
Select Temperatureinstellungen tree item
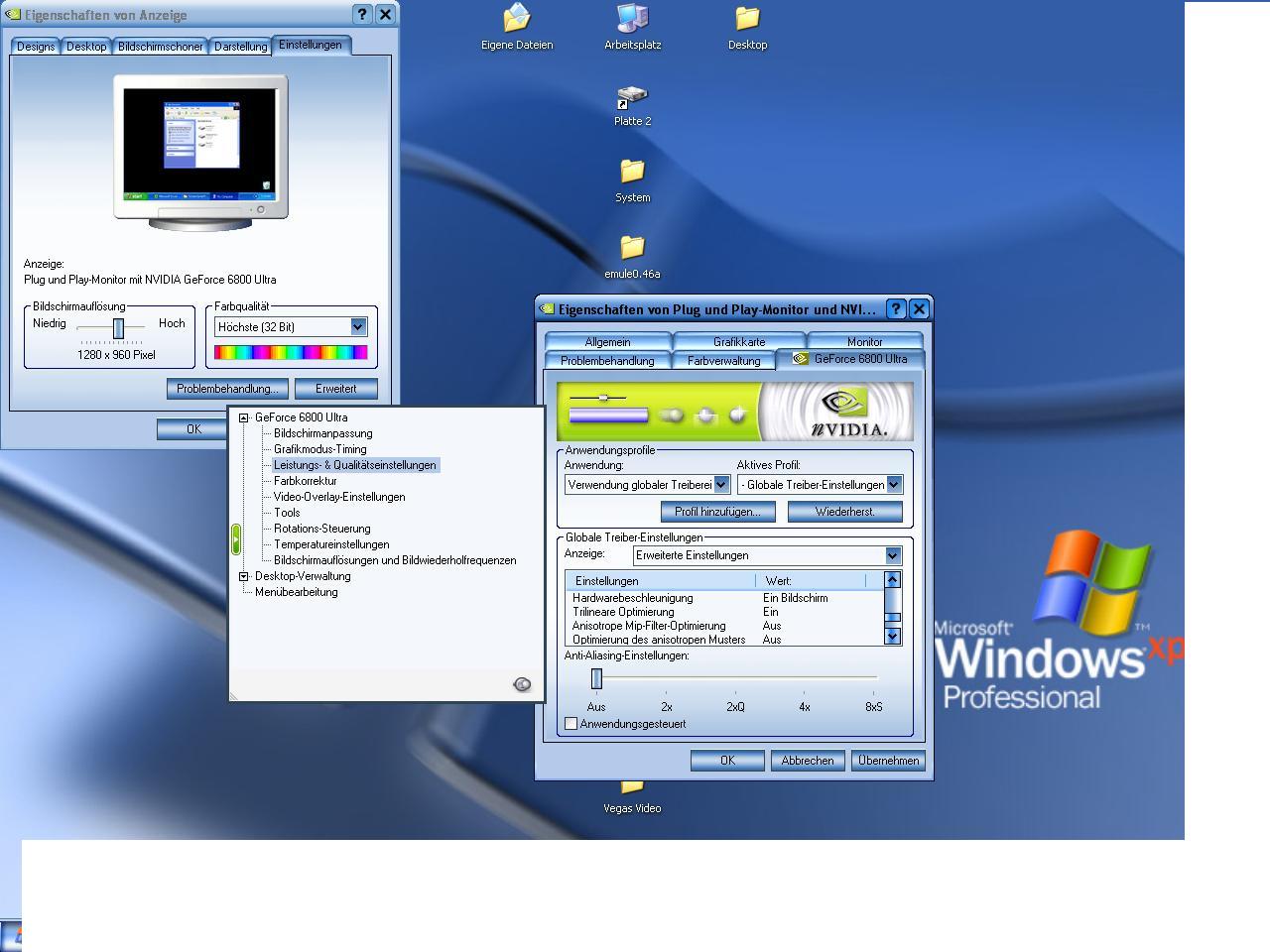pyautogui.click(x=331, y=544)
